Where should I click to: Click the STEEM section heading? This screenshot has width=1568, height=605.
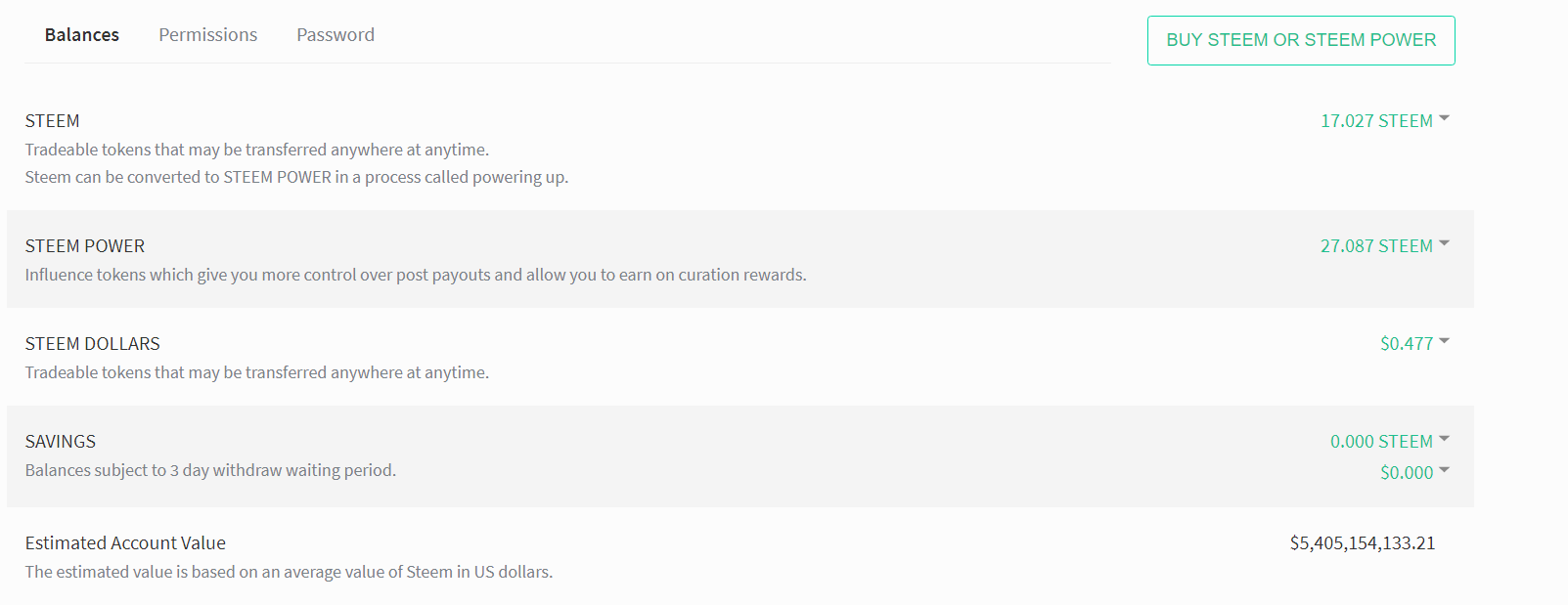(53, 121)
